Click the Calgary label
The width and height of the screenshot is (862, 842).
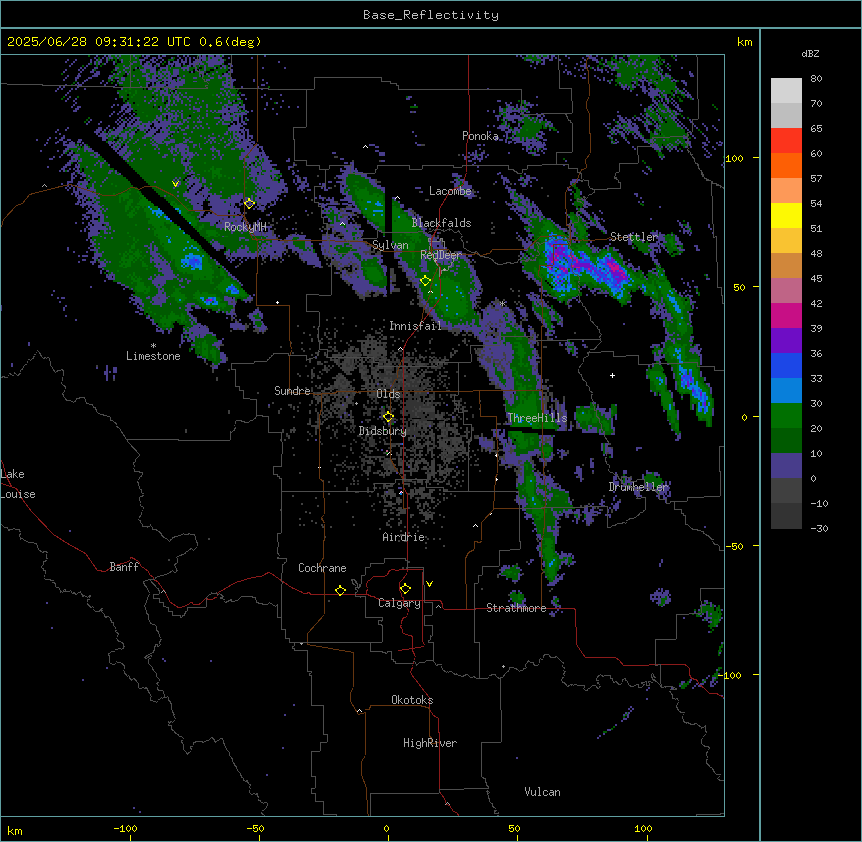[399, 603]
